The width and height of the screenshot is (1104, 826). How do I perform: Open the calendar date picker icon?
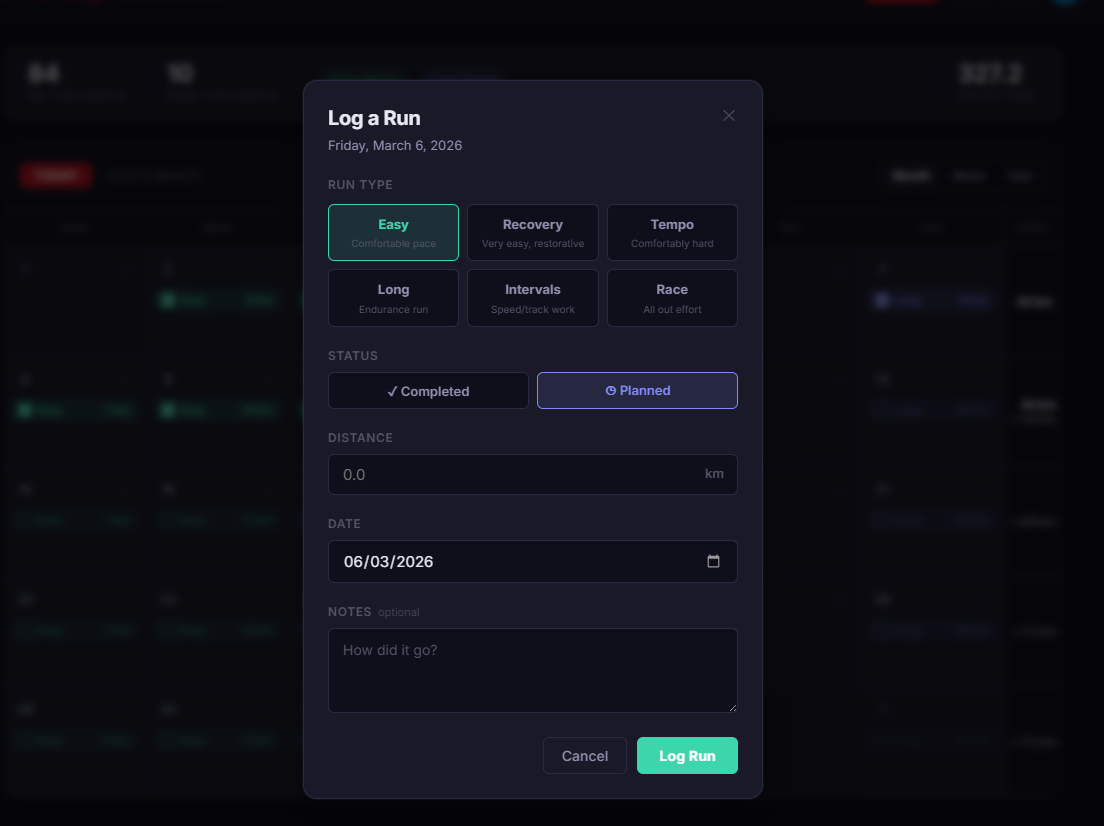pyautogui.click(x=713, y=561)
